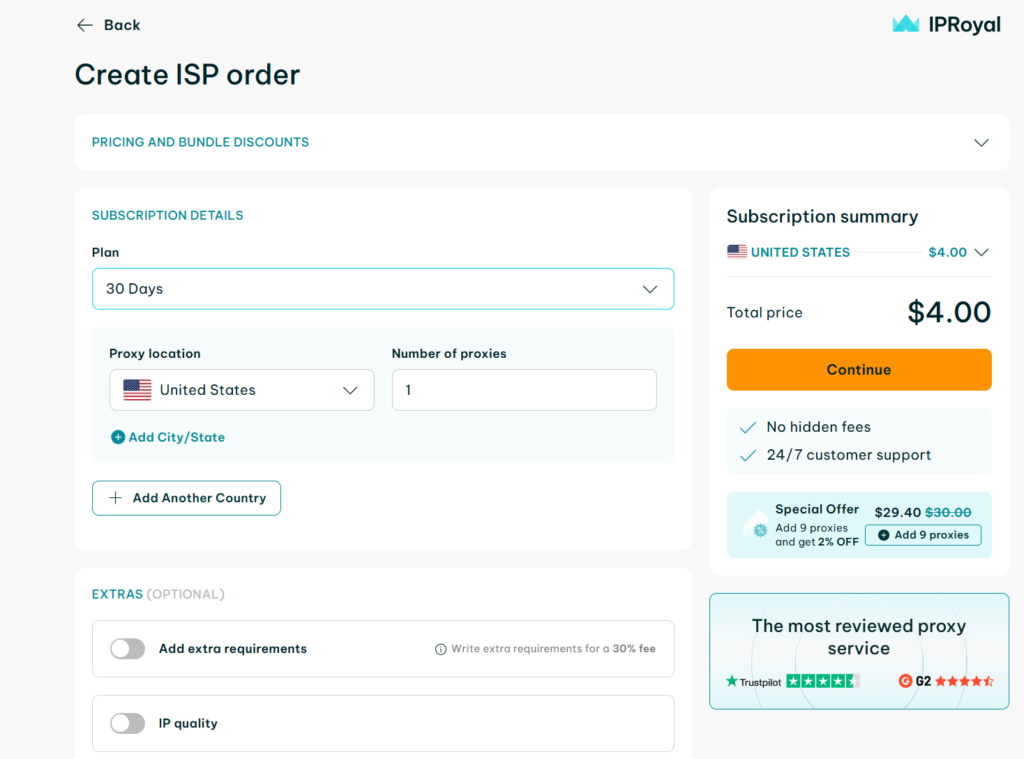
Task: Select the Extras section heading
Action: click(x=117, y=593)
